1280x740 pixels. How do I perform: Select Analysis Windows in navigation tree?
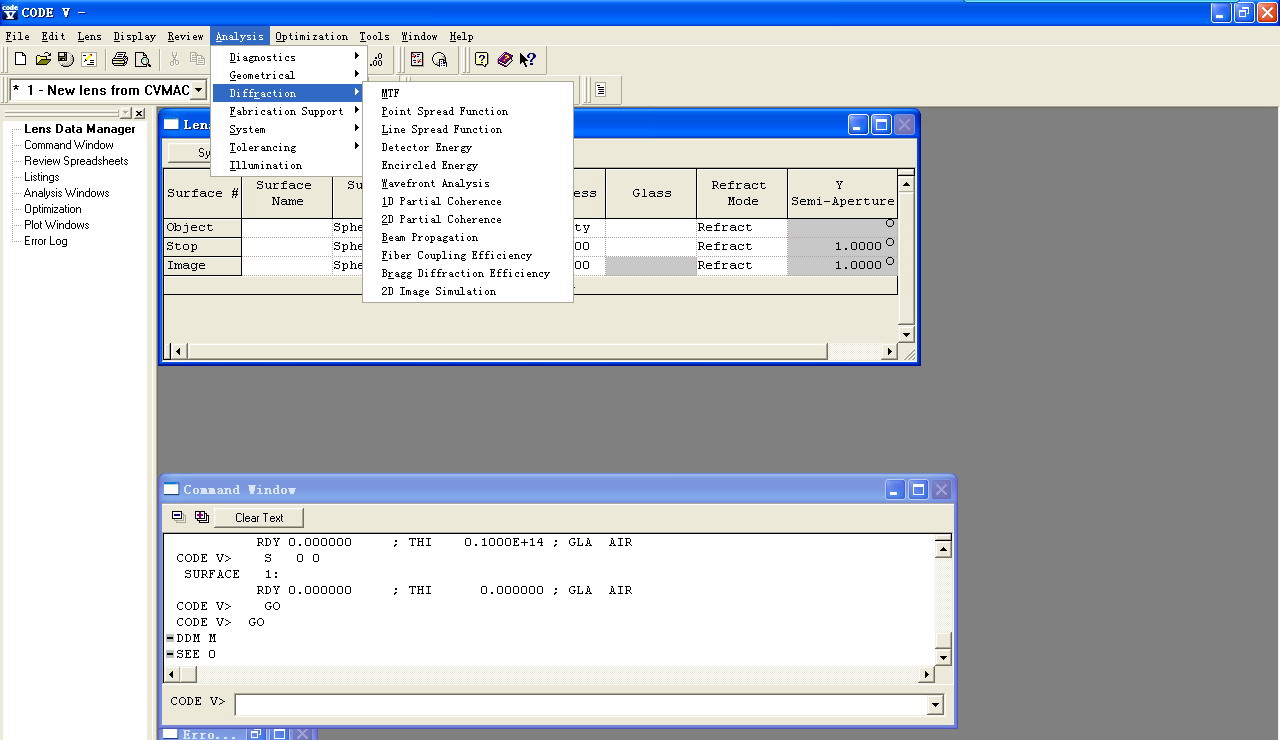pos(67,193)
